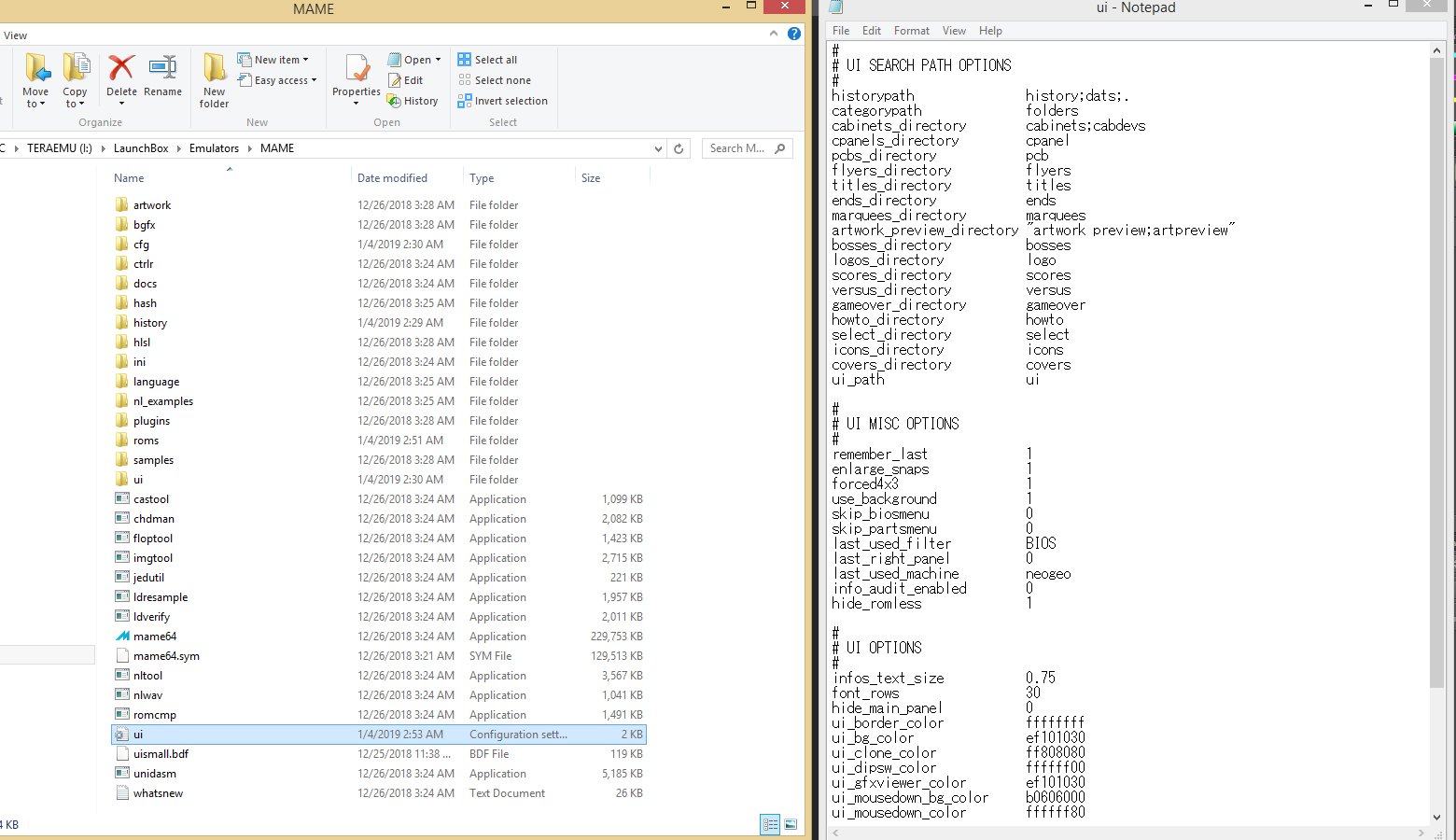Switch to Large icons view layout

coord(791,824)
